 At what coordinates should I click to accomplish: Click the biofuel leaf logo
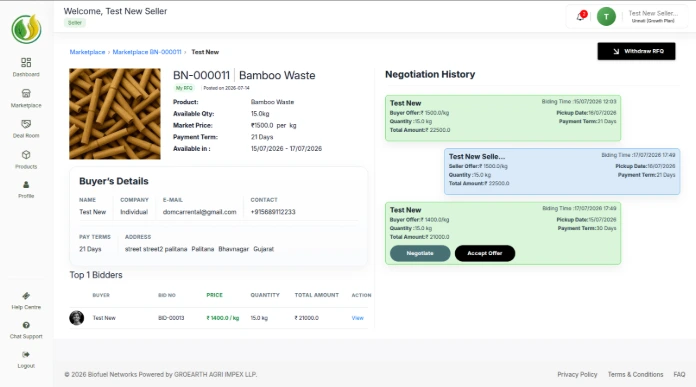tap(26, 29)
